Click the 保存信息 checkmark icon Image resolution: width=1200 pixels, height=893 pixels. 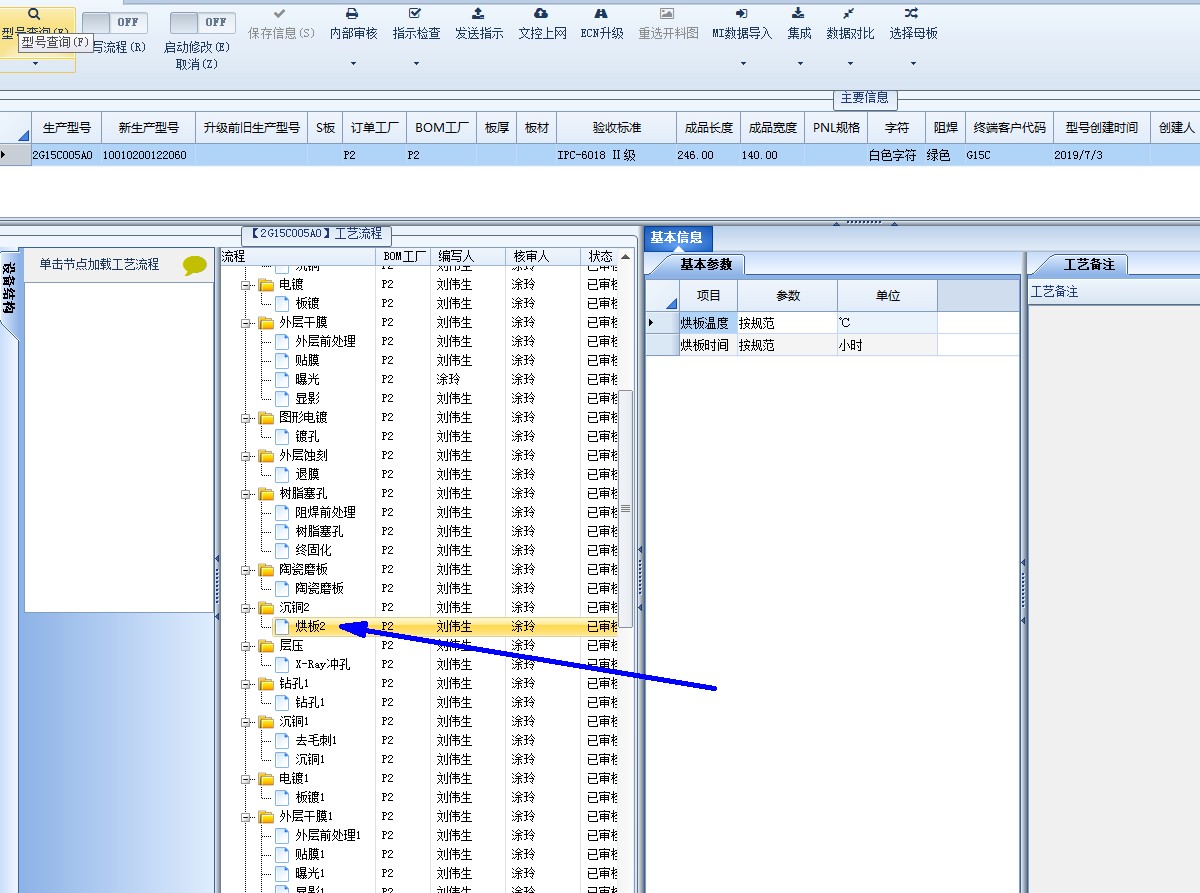coord(280,13)
